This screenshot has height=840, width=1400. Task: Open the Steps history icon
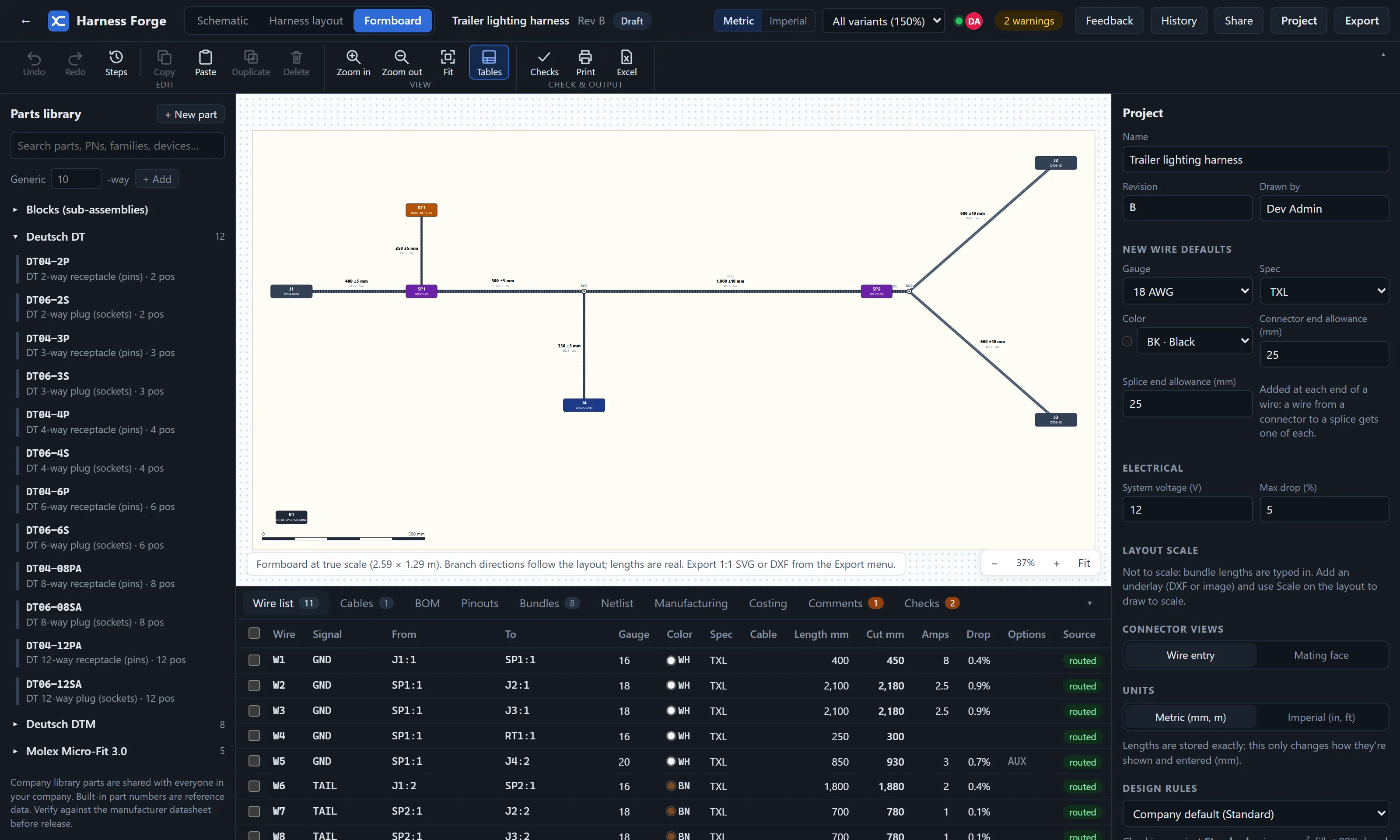(x=116, y=57)
